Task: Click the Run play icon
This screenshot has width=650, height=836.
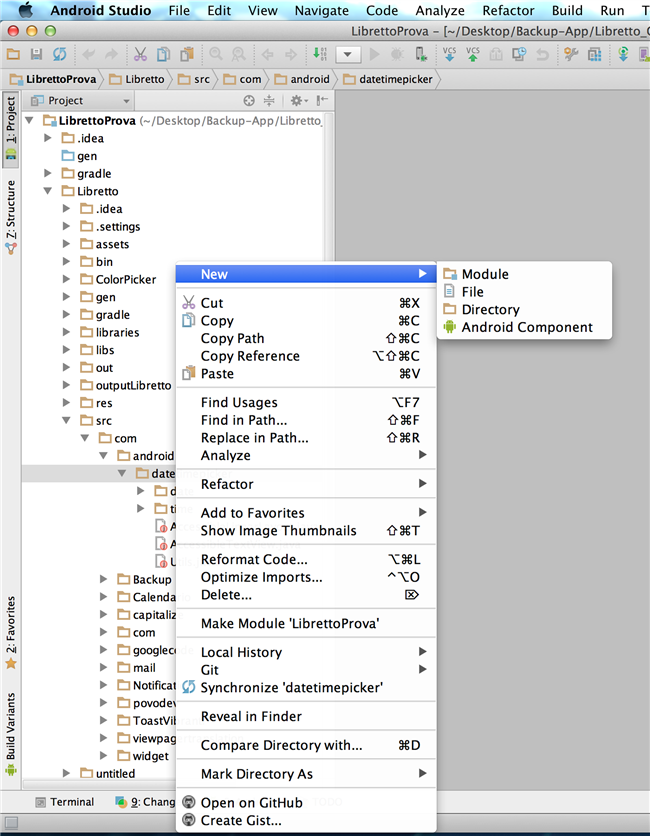Action: click(x=375, y=54)
